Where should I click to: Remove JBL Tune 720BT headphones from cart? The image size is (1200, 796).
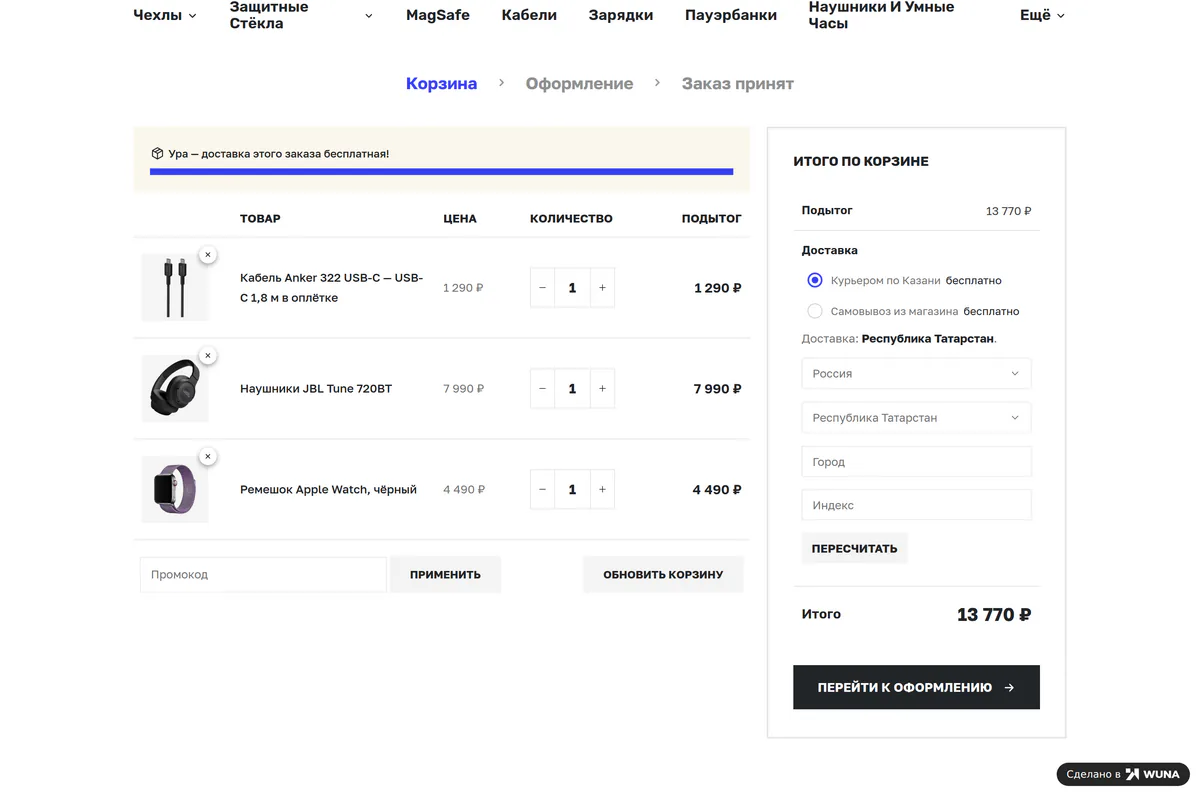point(207,356)
